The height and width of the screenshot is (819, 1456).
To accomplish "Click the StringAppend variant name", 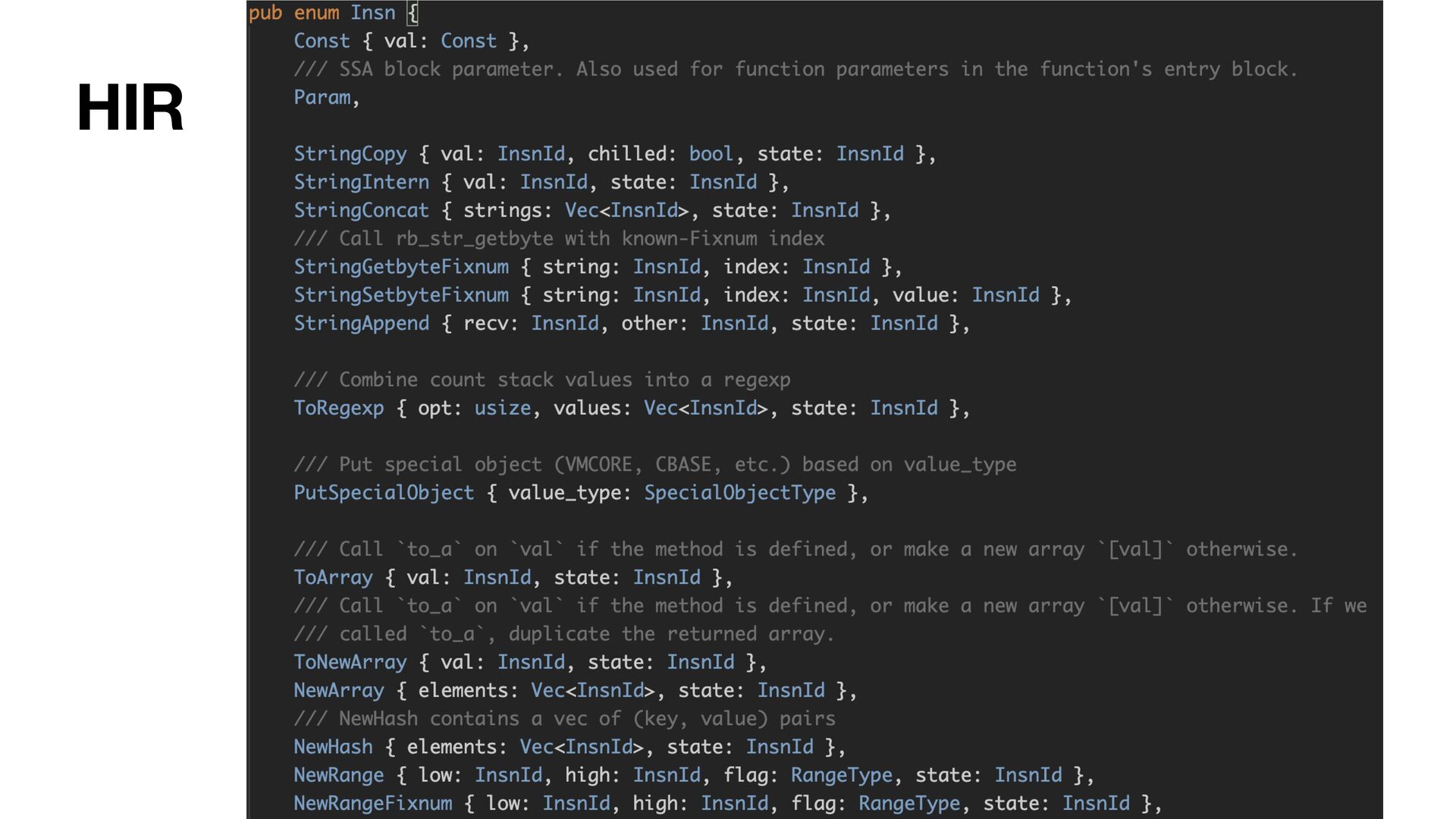I will [361, 323].
